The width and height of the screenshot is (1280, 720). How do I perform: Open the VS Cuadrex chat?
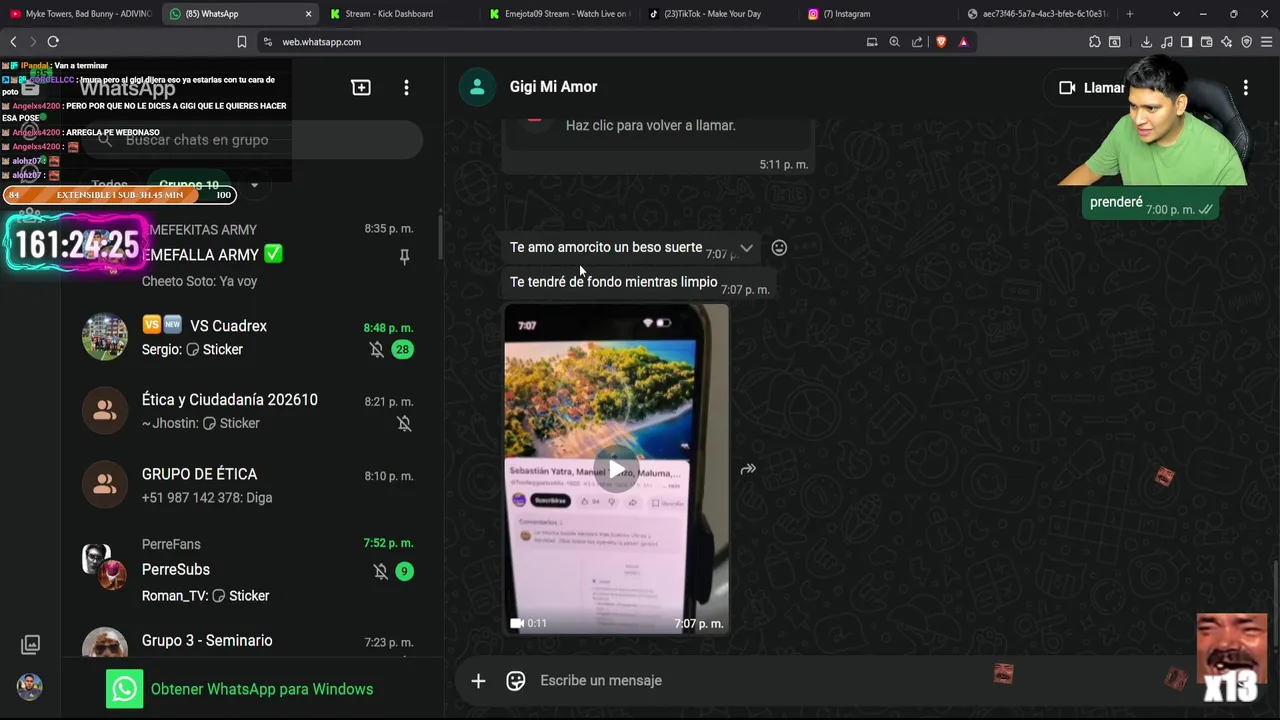(252, 338)
